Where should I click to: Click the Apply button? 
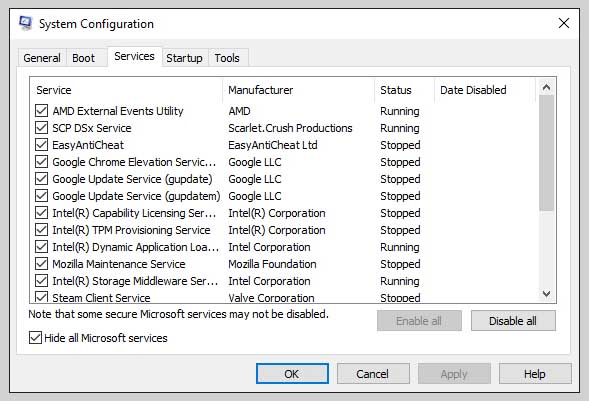[x=454, y=374]
